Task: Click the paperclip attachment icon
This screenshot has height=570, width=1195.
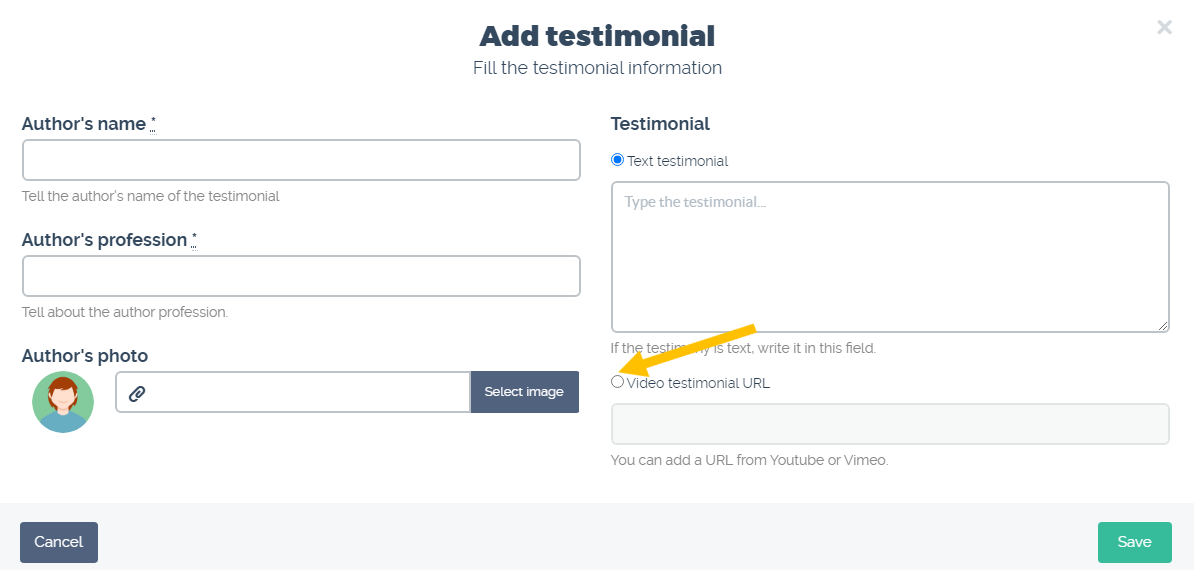Action: coord(136,393)
